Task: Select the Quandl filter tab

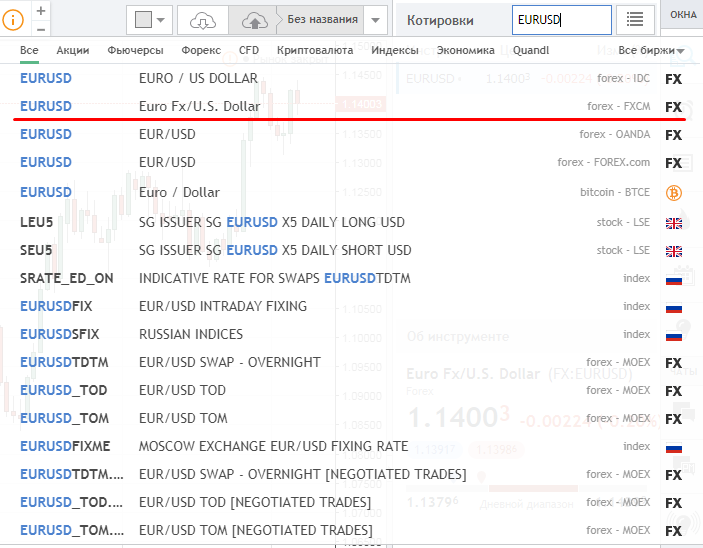Action: click(x=531, y=50)
